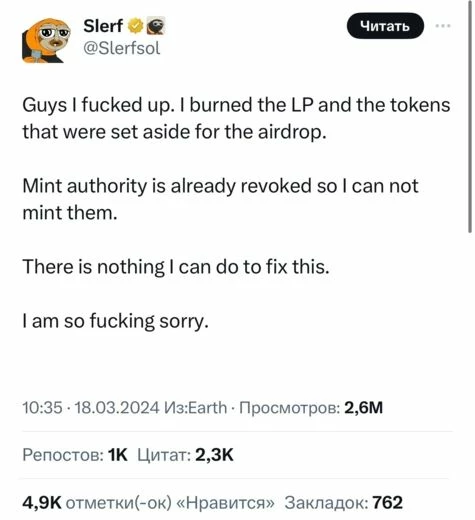Open the Цитат 2,3K quotes list

pyautogui.click(x=186, y=455)
